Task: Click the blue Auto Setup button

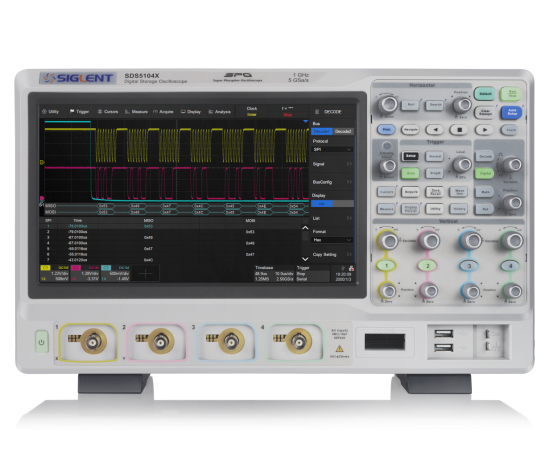Action: [x=511, y=113]
